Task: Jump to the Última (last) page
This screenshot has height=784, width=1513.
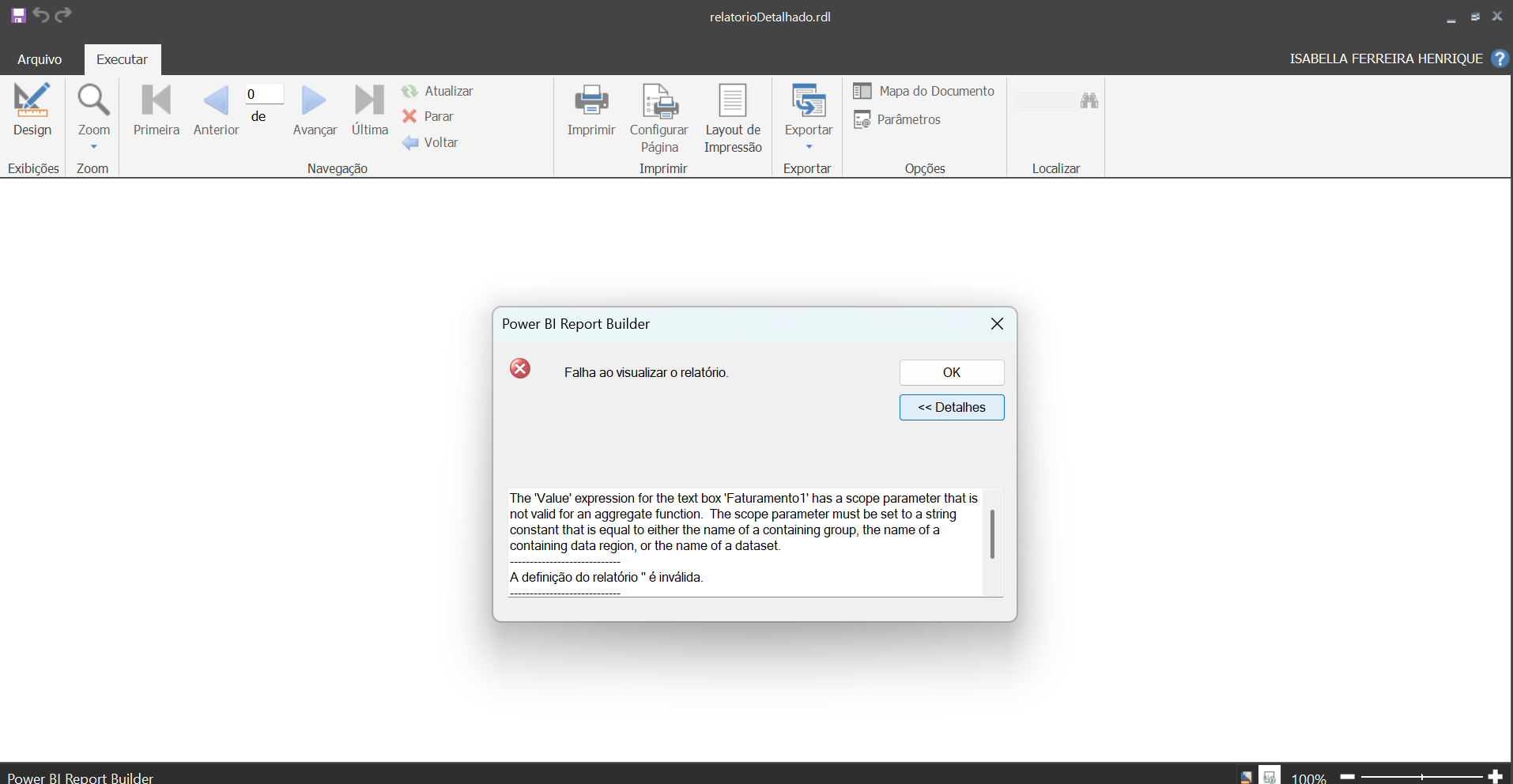Action: click(370, 110)
